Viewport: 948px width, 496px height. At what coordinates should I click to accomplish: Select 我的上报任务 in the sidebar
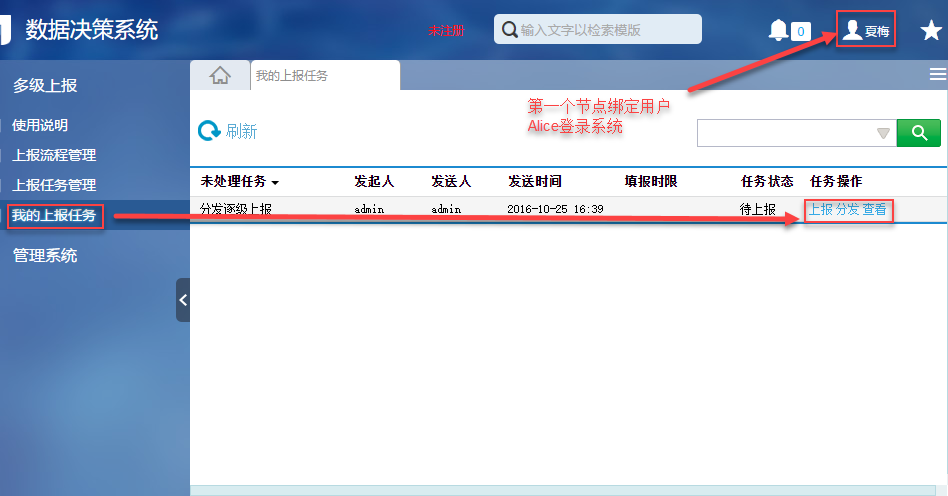pyautogui.click(x=54, y=215)
